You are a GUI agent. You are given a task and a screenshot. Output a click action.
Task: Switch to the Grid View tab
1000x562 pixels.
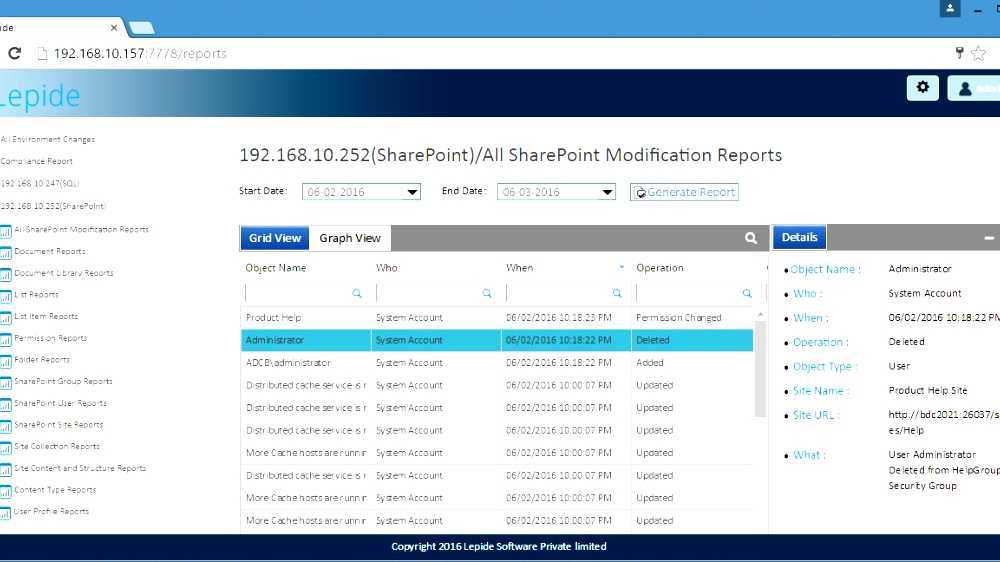pyautogui.click(x=275, y=238)
